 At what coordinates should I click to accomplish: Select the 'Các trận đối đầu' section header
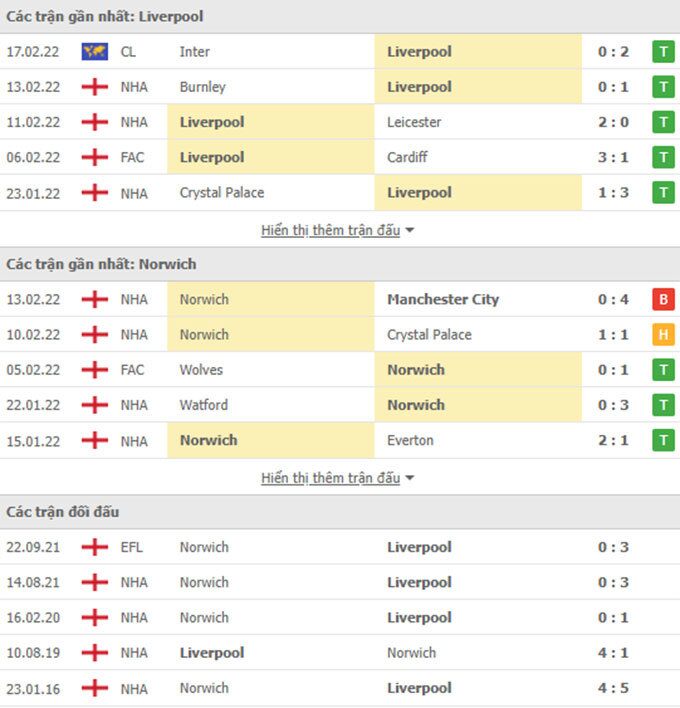coord(63,512)
